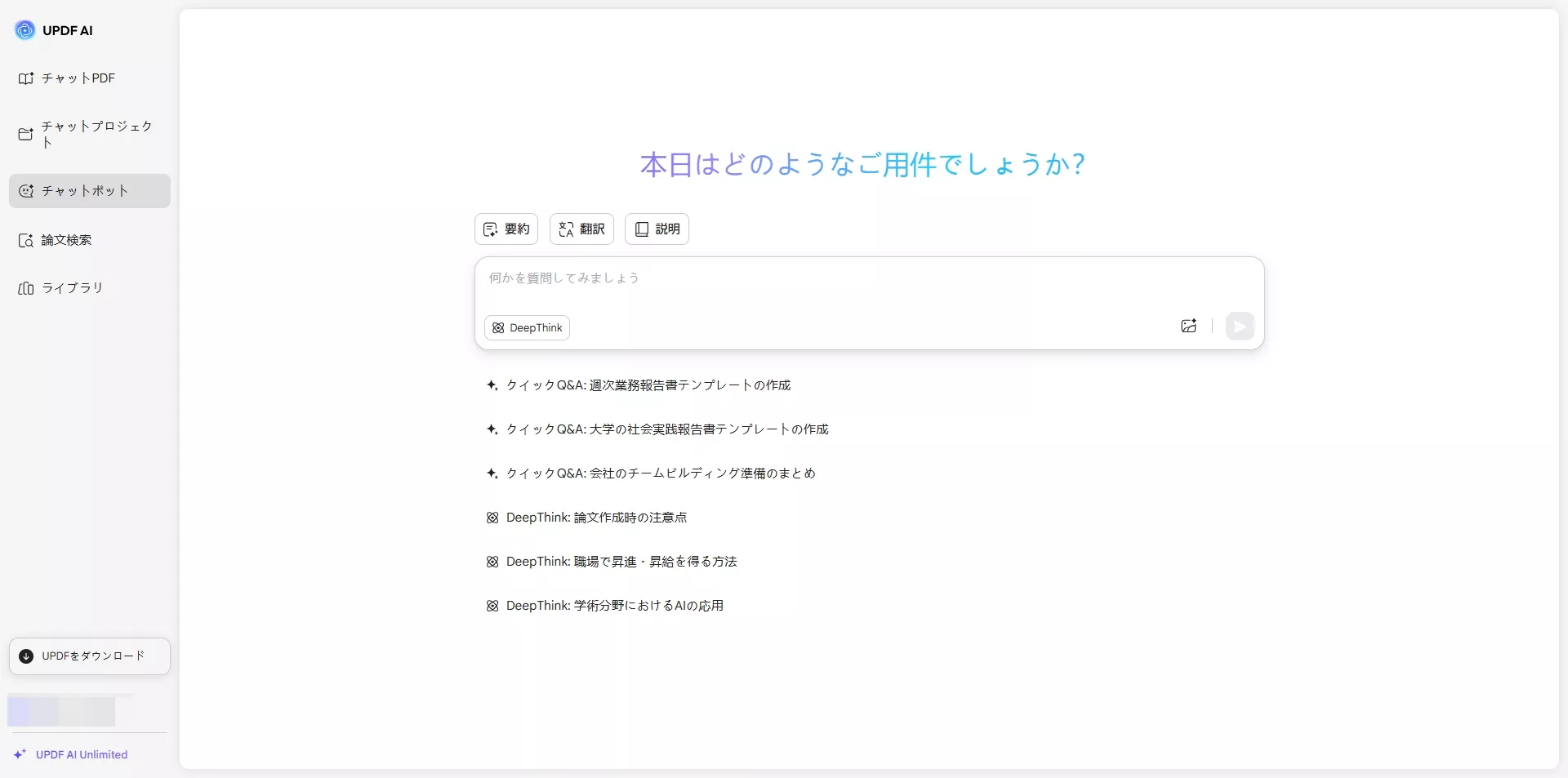Click UPDFをダウンロード button
Image resolution: width=1568 pixels, height=778 pixels.
click(90, 656)
